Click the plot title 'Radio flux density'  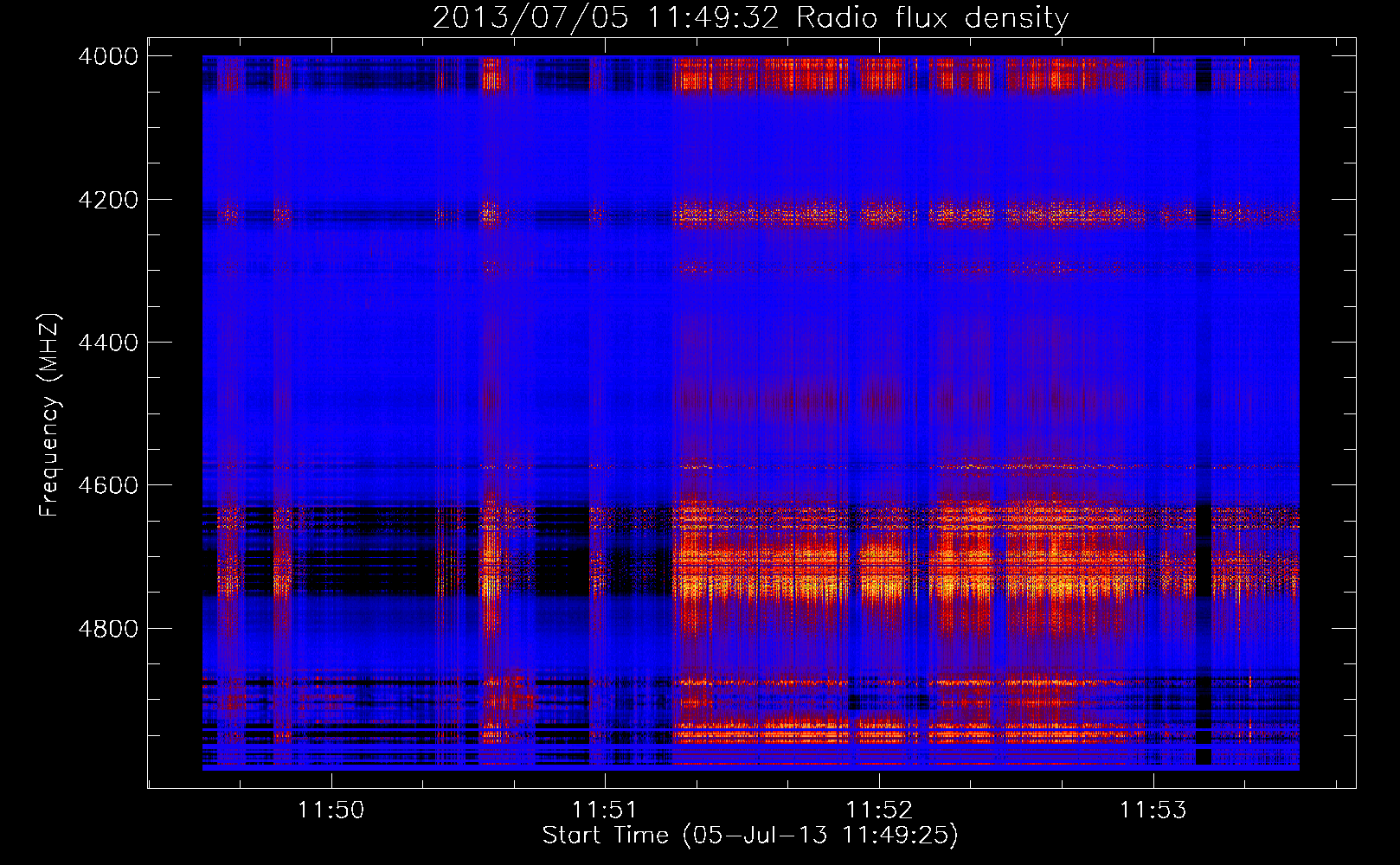932,17
